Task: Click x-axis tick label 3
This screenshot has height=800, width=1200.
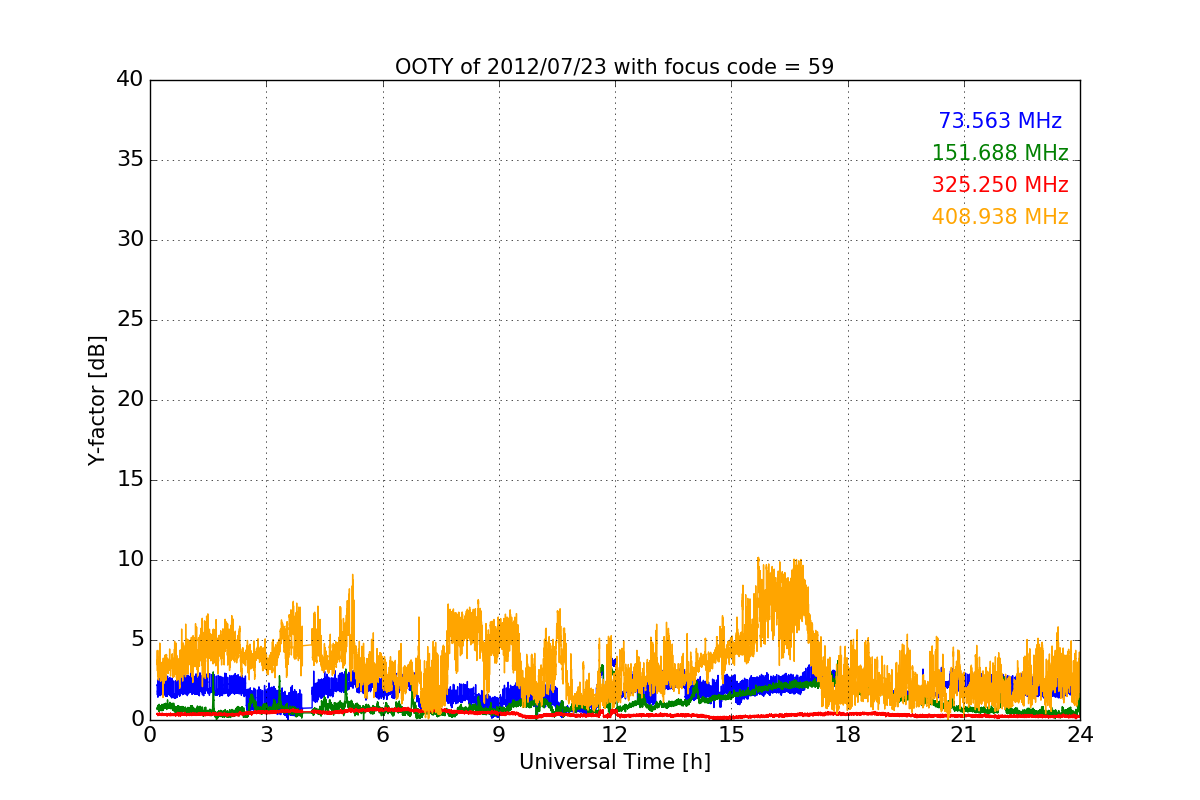Action: [266, 734]
